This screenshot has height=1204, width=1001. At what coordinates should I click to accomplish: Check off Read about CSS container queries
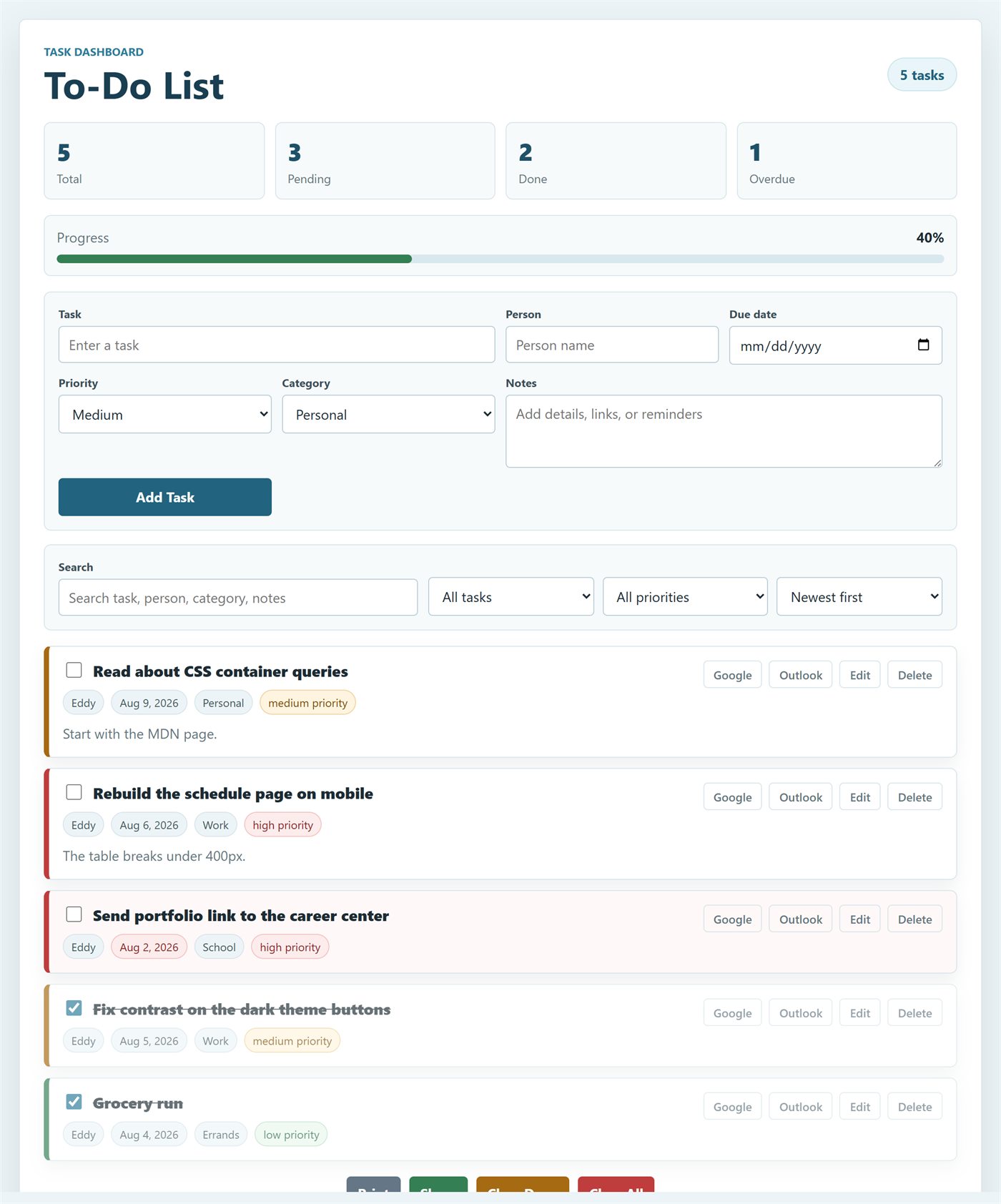coord(74,670)
